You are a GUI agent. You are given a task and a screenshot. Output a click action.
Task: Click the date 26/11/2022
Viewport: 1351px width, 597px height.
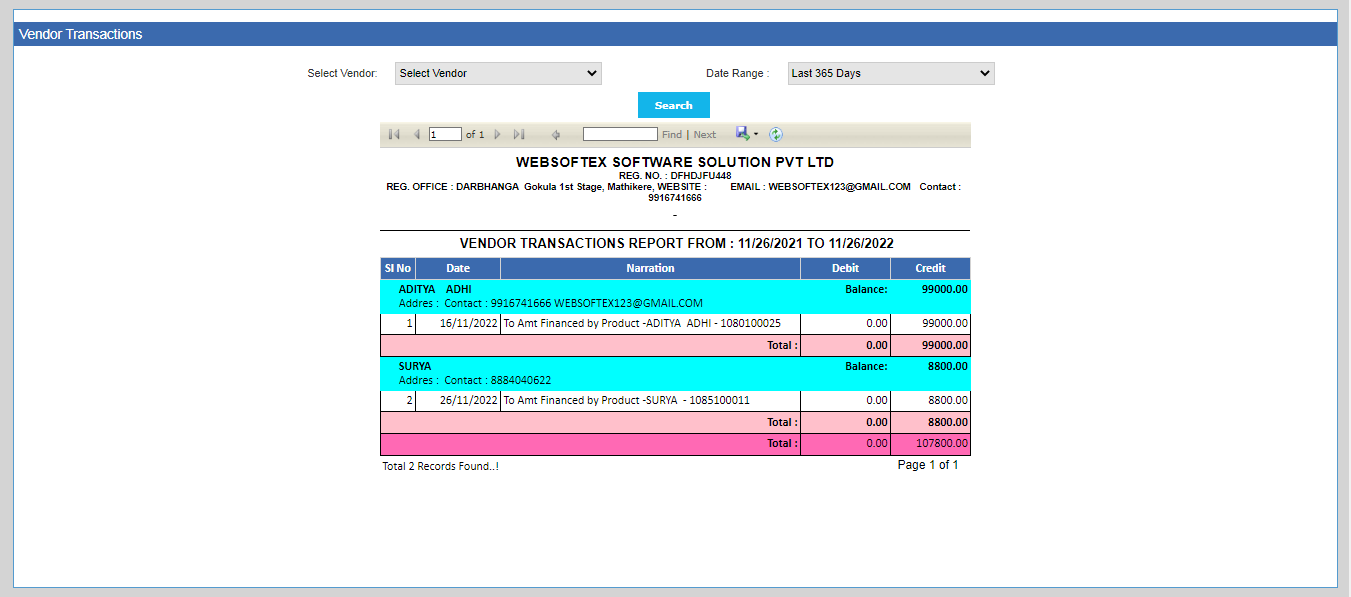[469, 400]
